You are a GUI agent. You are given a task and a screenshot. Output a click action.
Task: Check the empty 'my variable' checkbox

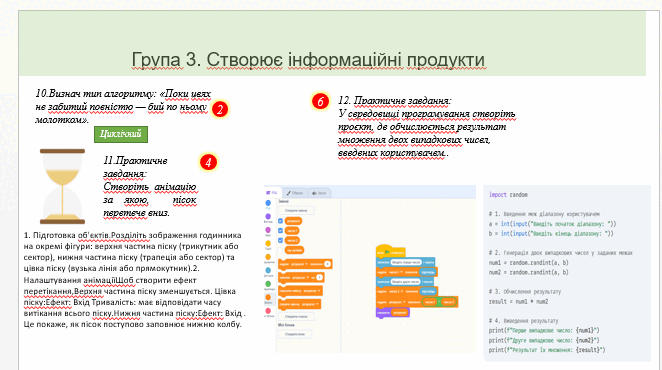point(280,250)
